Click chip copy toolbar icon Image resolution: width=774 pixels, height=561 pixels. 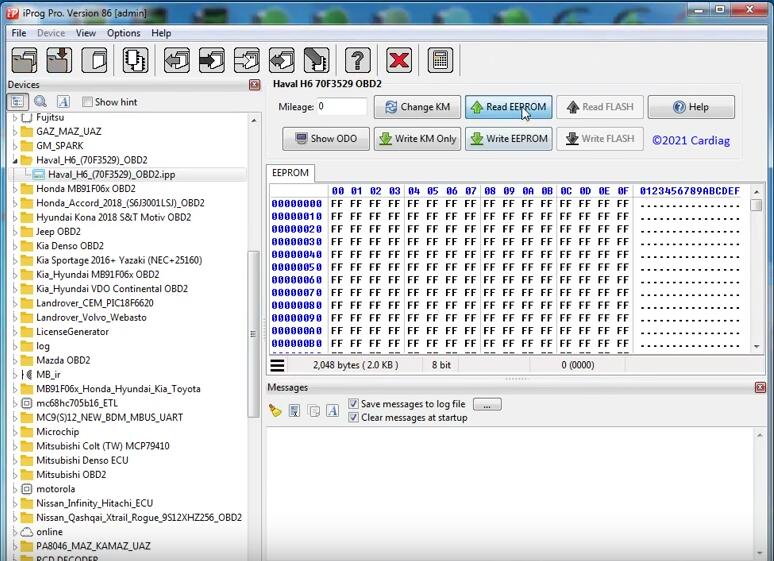[x=135, y=60]
